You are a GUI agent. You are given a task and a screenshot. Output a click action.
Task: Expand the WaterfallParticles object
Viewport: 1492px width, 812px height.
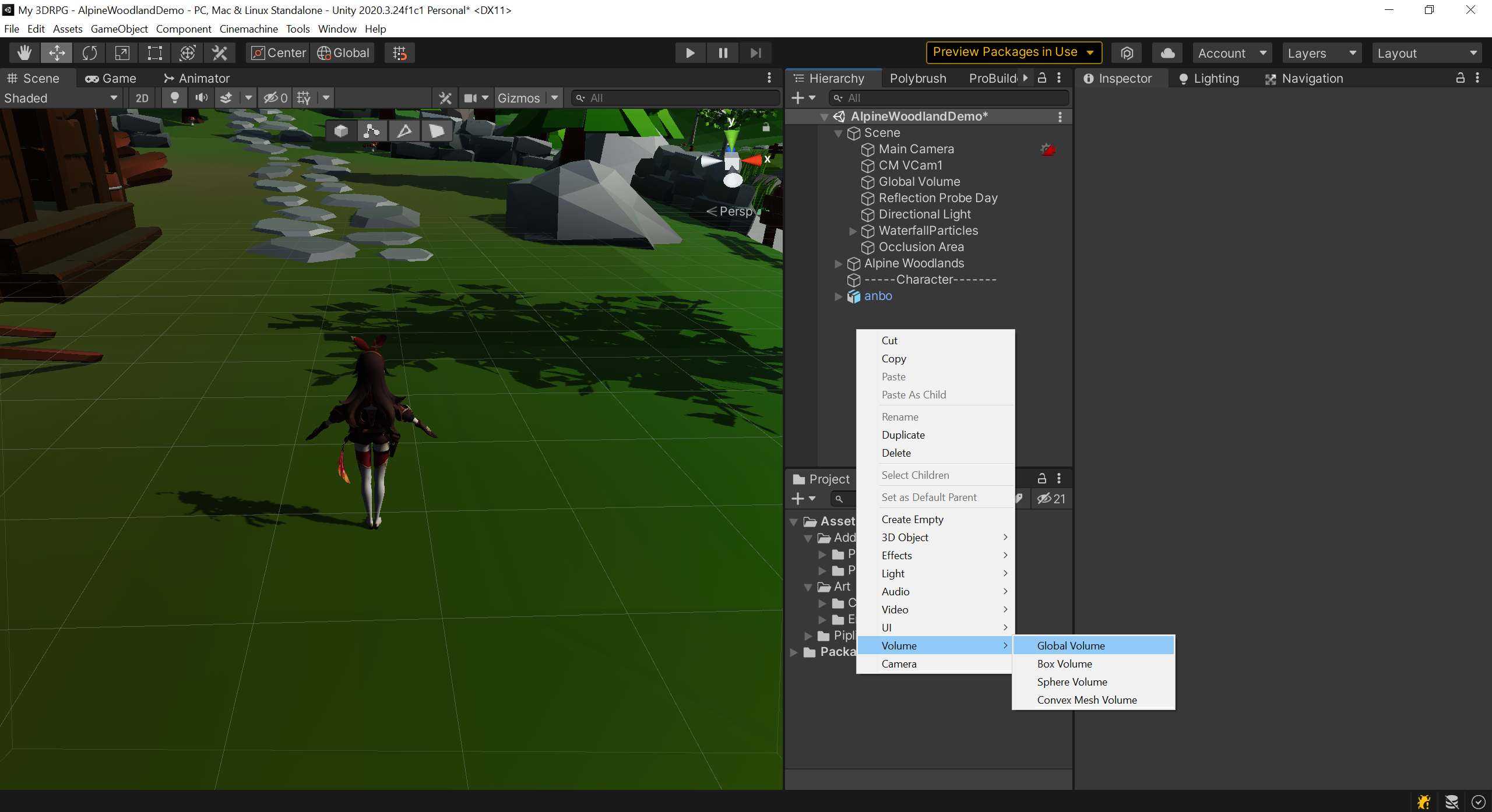(853, 231)
